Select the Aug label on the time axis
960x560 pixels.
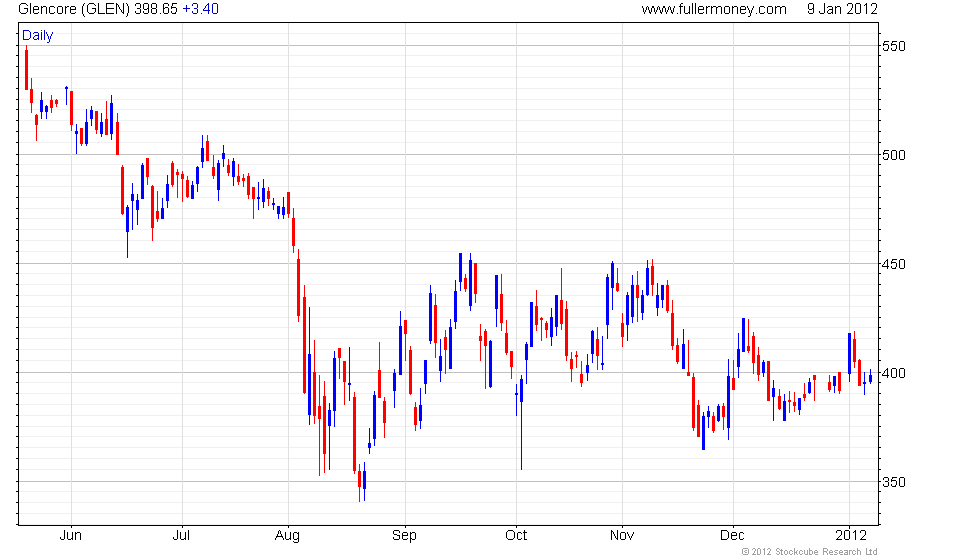coord(287,536)
